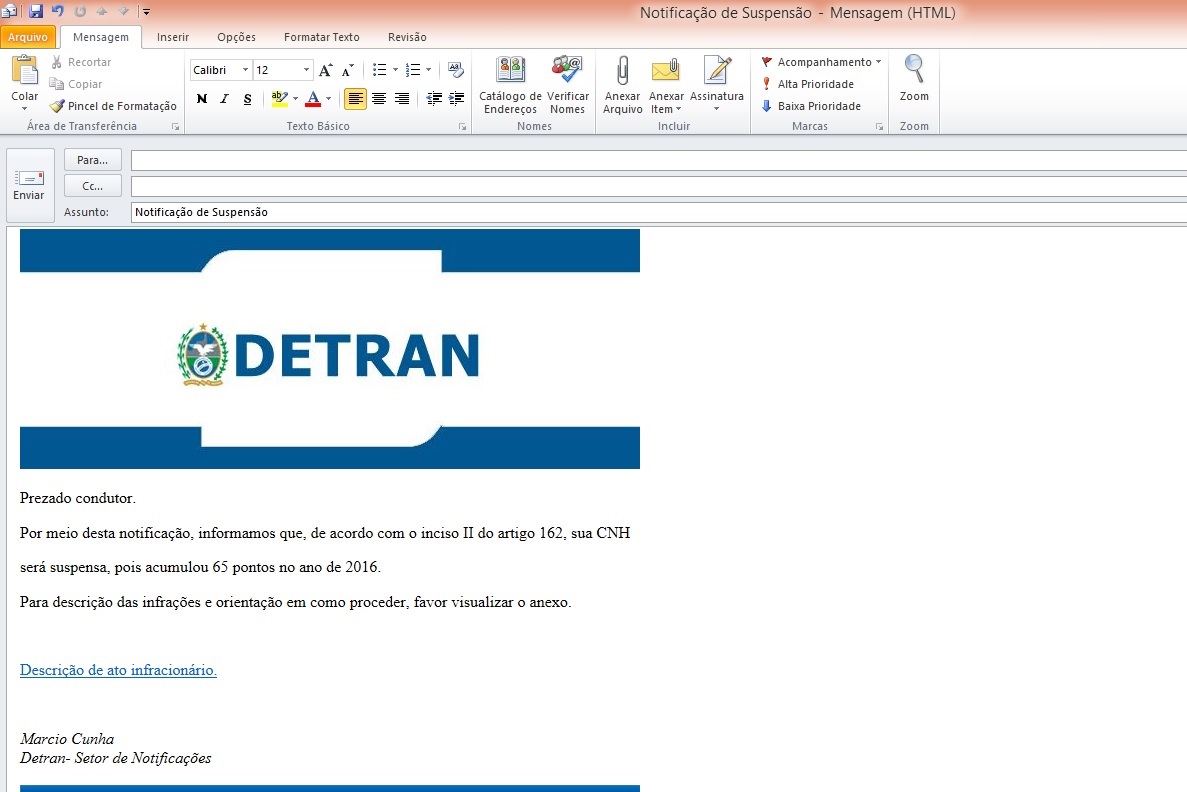Switch to the Inserir ribbon tab
The width and height of the screenshot is (1187, 792).
click(172, 36)
